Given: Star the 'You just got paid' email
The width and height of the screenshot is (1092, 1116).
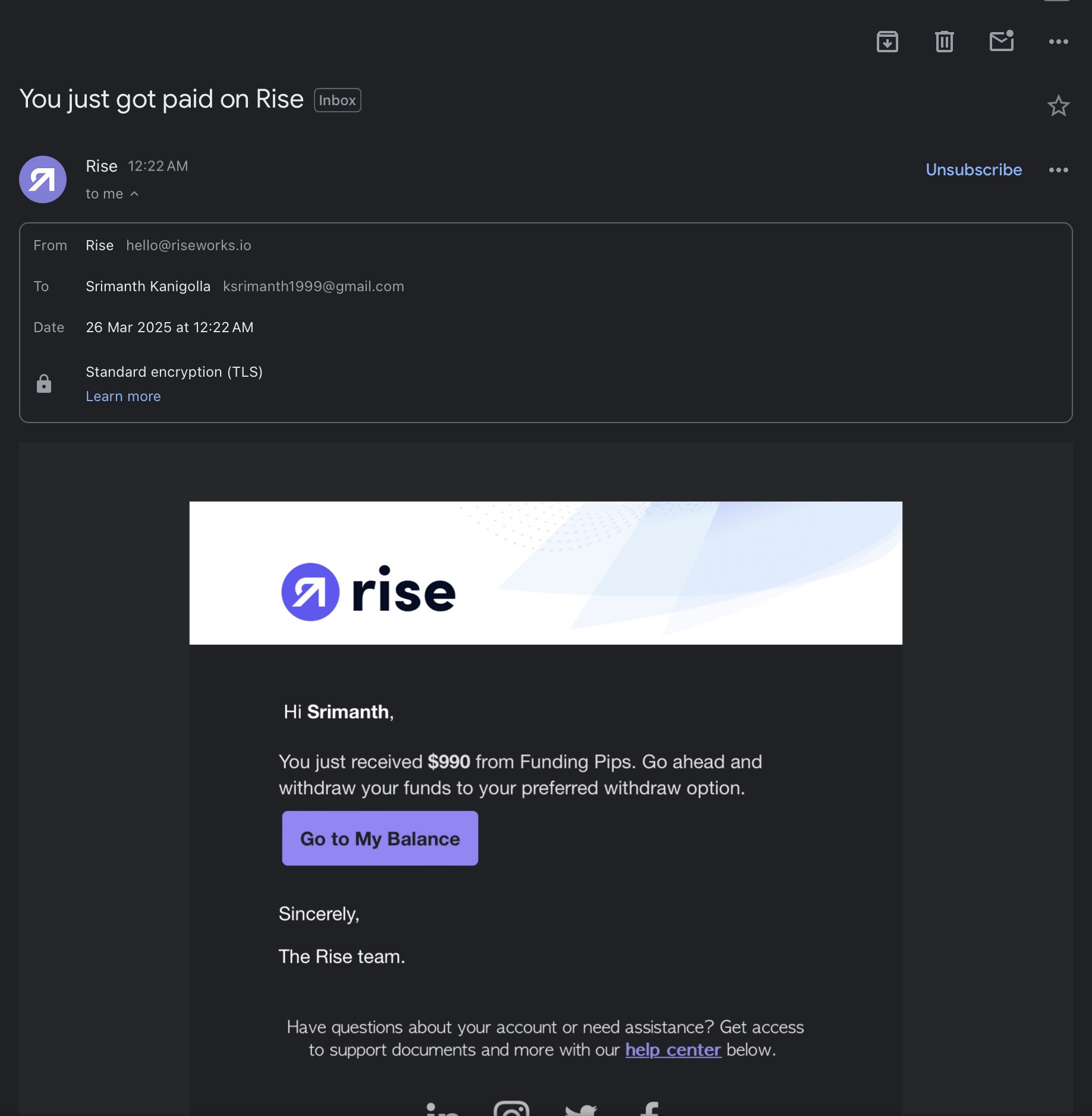Looking at the screenshot, I should coord(1058,106).
